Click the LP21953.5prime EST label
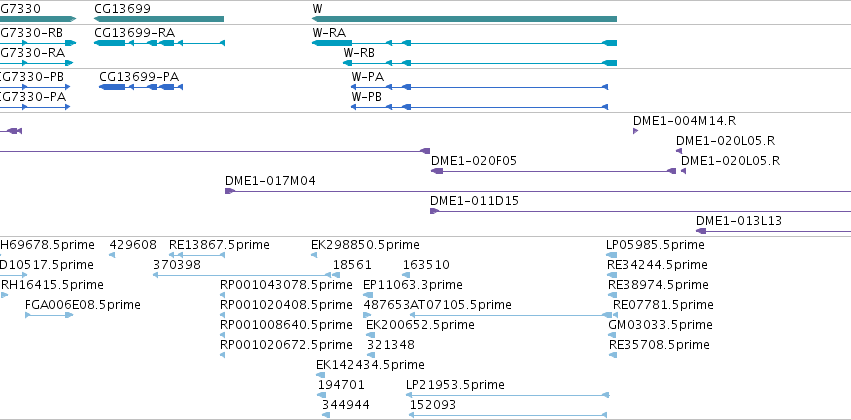The height and width of the screenshot is (420, 851). 455,385
